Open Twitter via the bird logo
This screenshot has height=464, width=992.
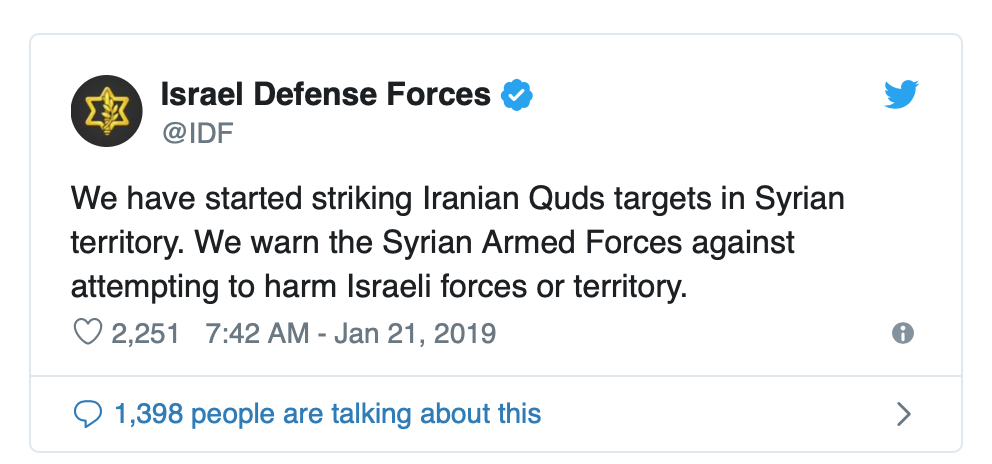click(901, 95)
